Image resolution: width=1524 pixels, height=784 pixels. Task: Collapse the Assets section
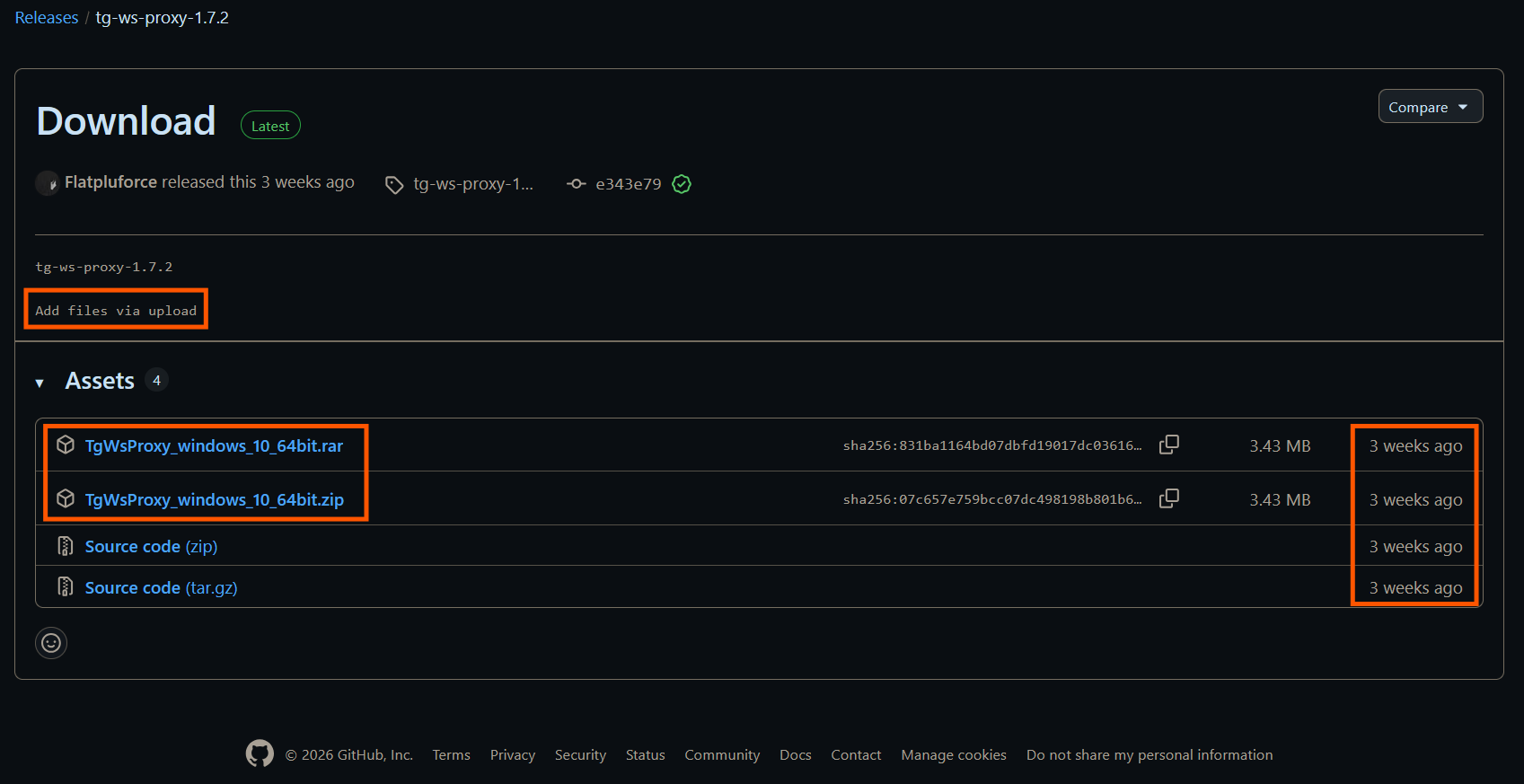coord(40,383)
